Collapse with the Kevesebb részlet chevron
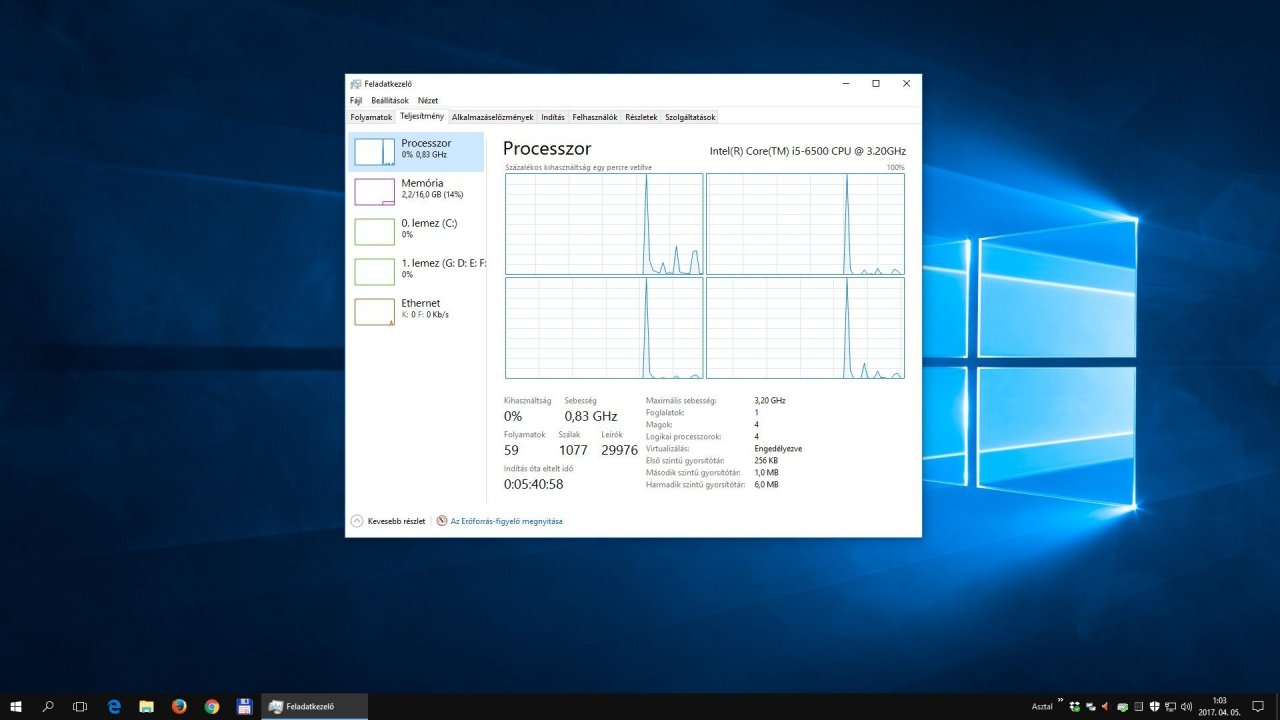This screenshot has height=720, width=1280. coord(357,521)
